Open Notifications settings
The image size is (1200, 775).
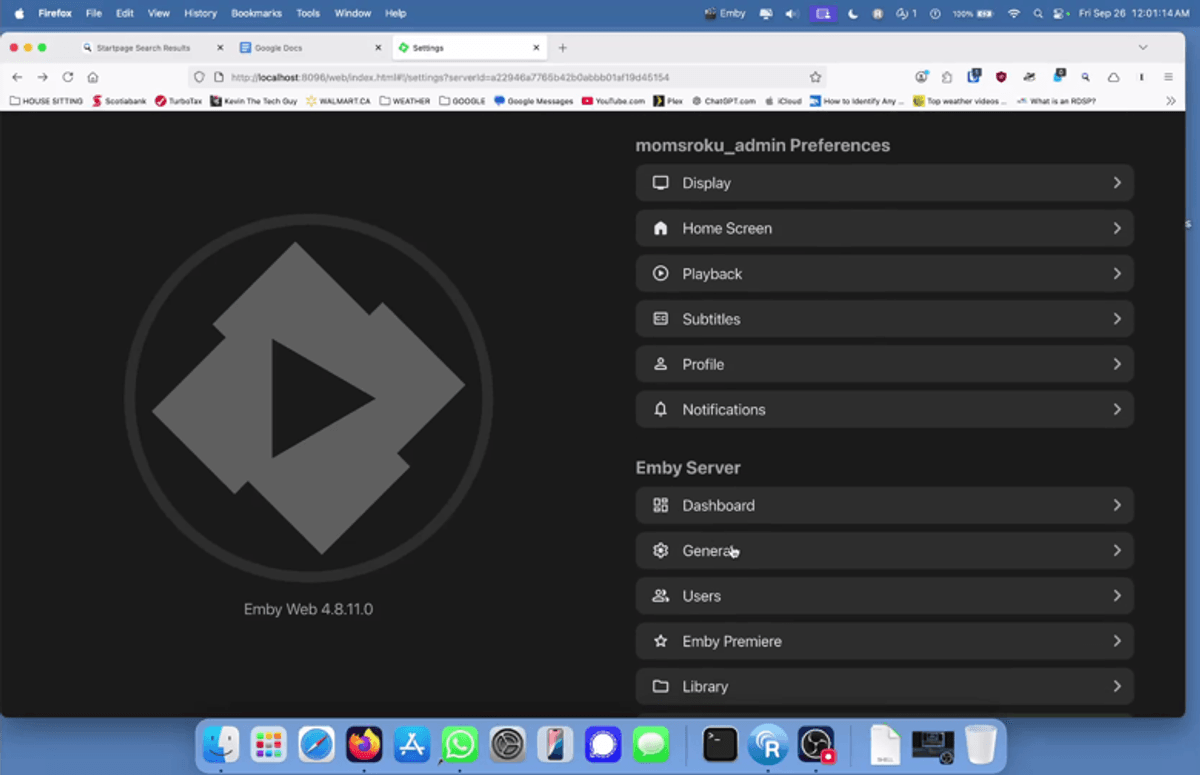[x=884, y=410]
